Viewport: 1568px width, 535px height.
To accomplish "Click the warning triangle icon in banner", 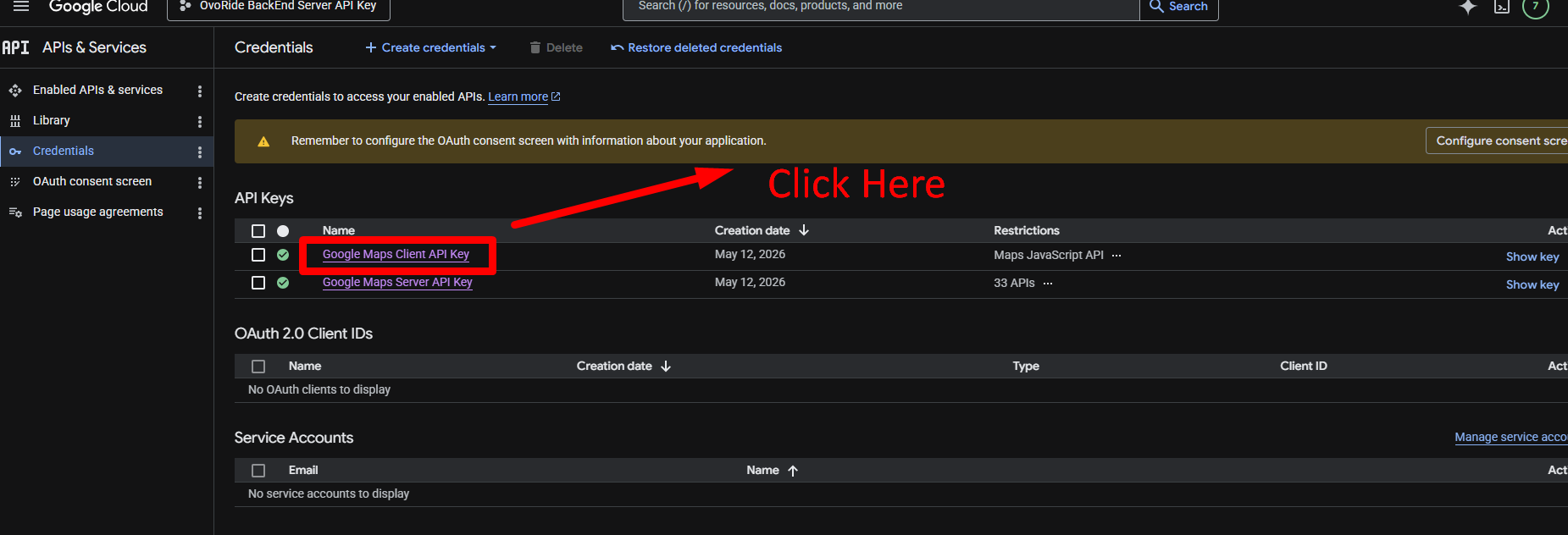I will coord(263,141).
